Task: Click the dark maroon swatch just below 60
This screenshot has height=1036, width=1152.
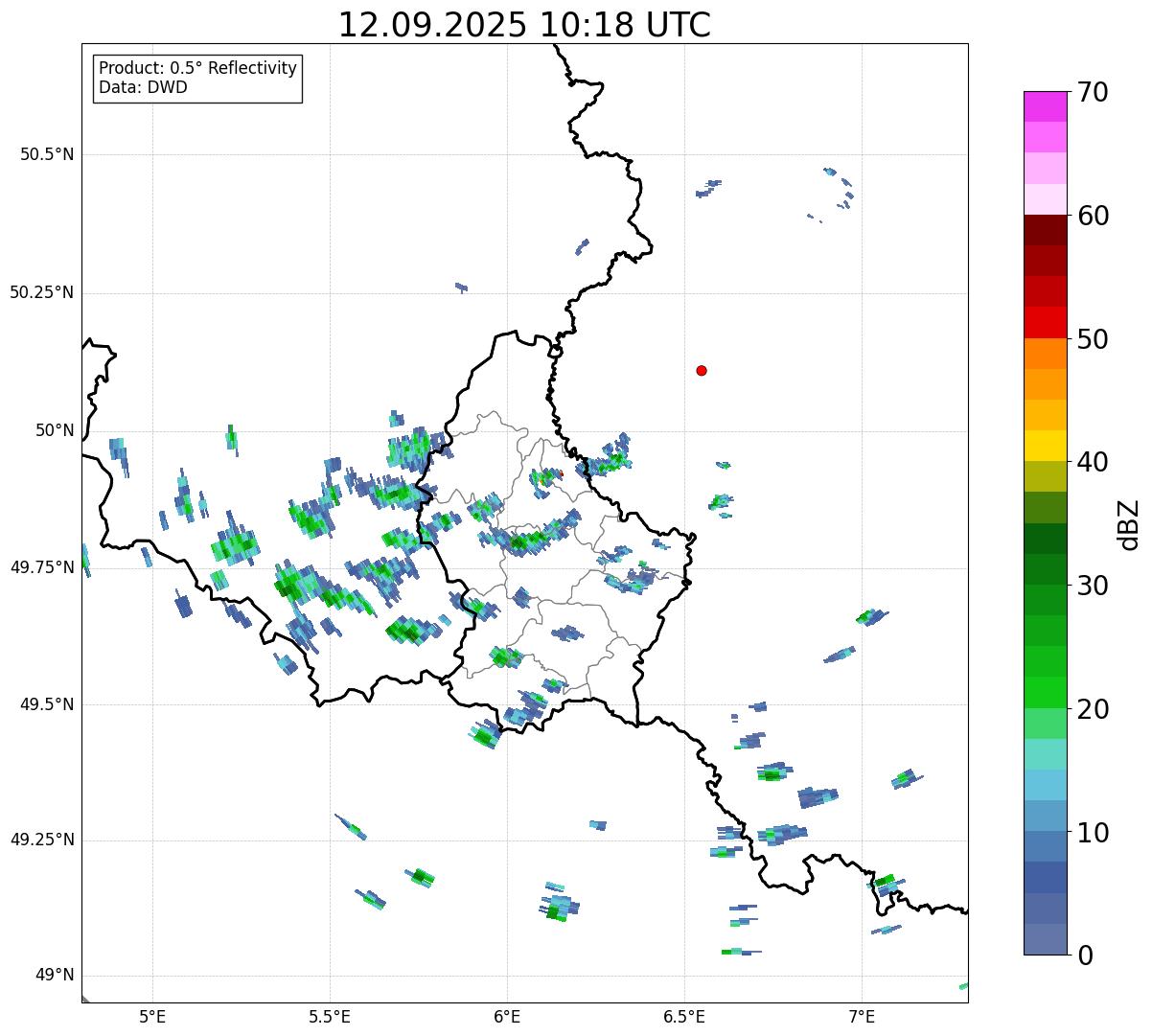Action: tap(1045, 230)
